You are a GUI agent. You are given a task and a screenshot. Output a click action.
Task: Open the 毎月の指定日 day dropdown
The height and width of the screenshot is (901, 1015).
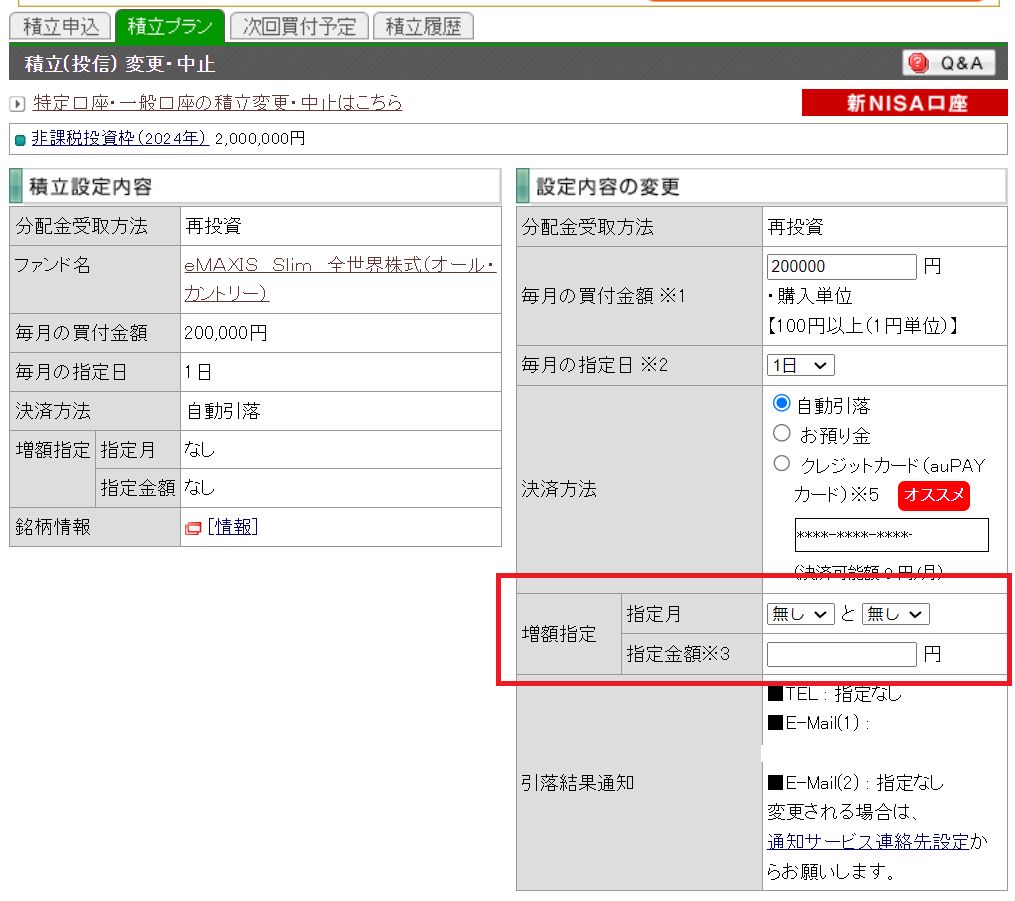pos(800,366)
